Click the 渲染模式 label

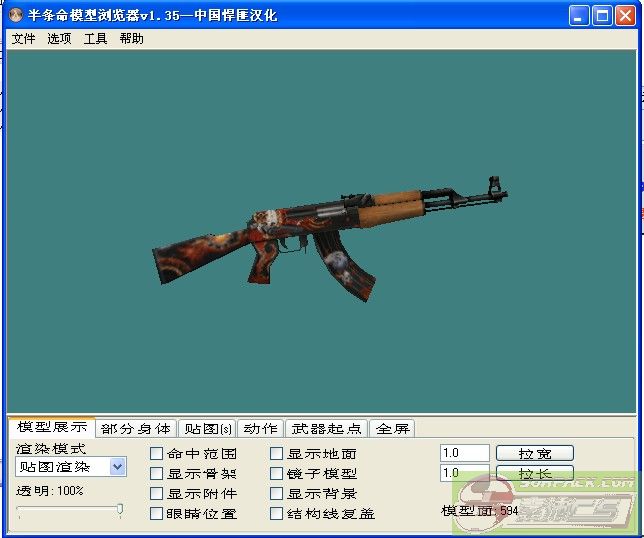pos(51,448)
